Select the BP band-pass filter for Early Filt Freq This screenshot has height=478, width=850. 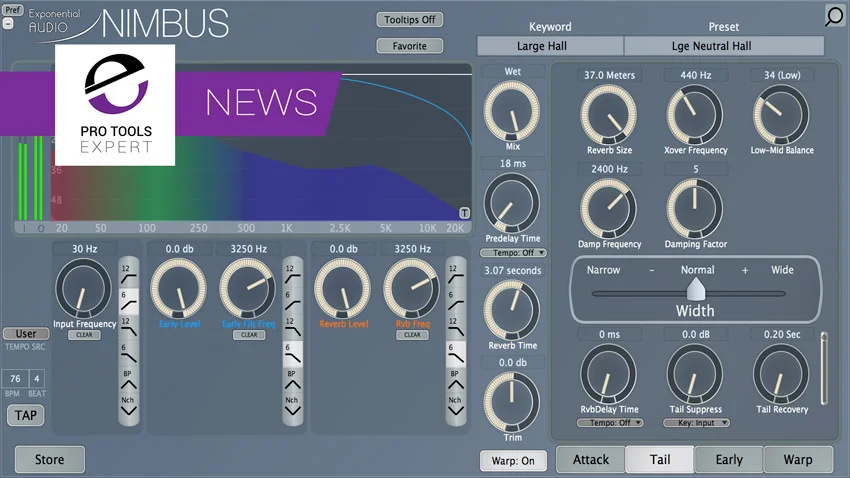point(293,380)
